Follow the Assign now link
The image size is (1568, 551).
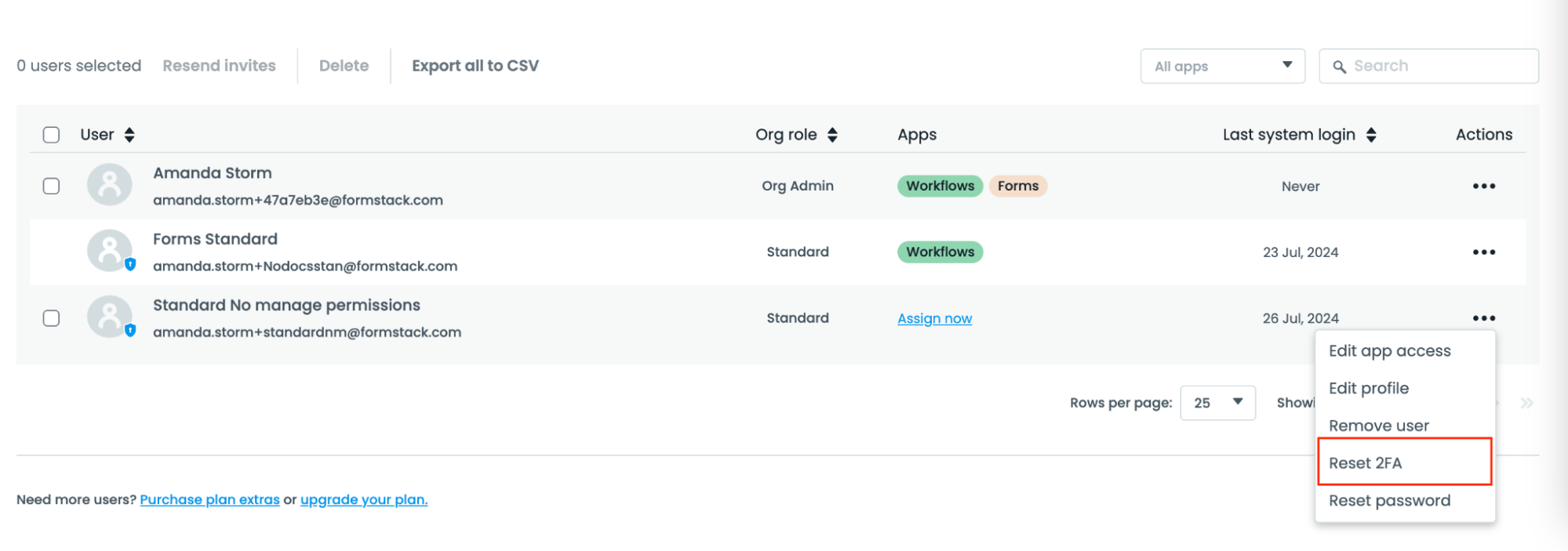(934, 318)
